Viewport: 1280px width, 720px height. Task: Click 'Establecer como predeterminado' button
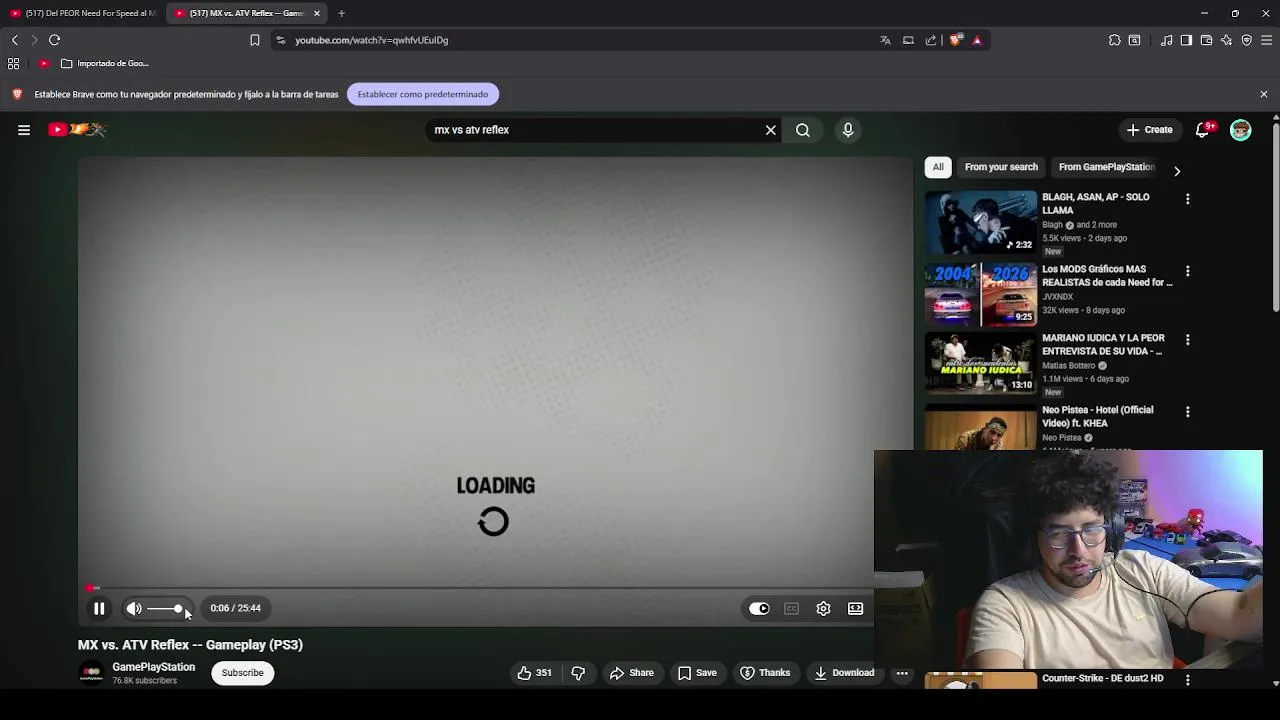point(423,94)
